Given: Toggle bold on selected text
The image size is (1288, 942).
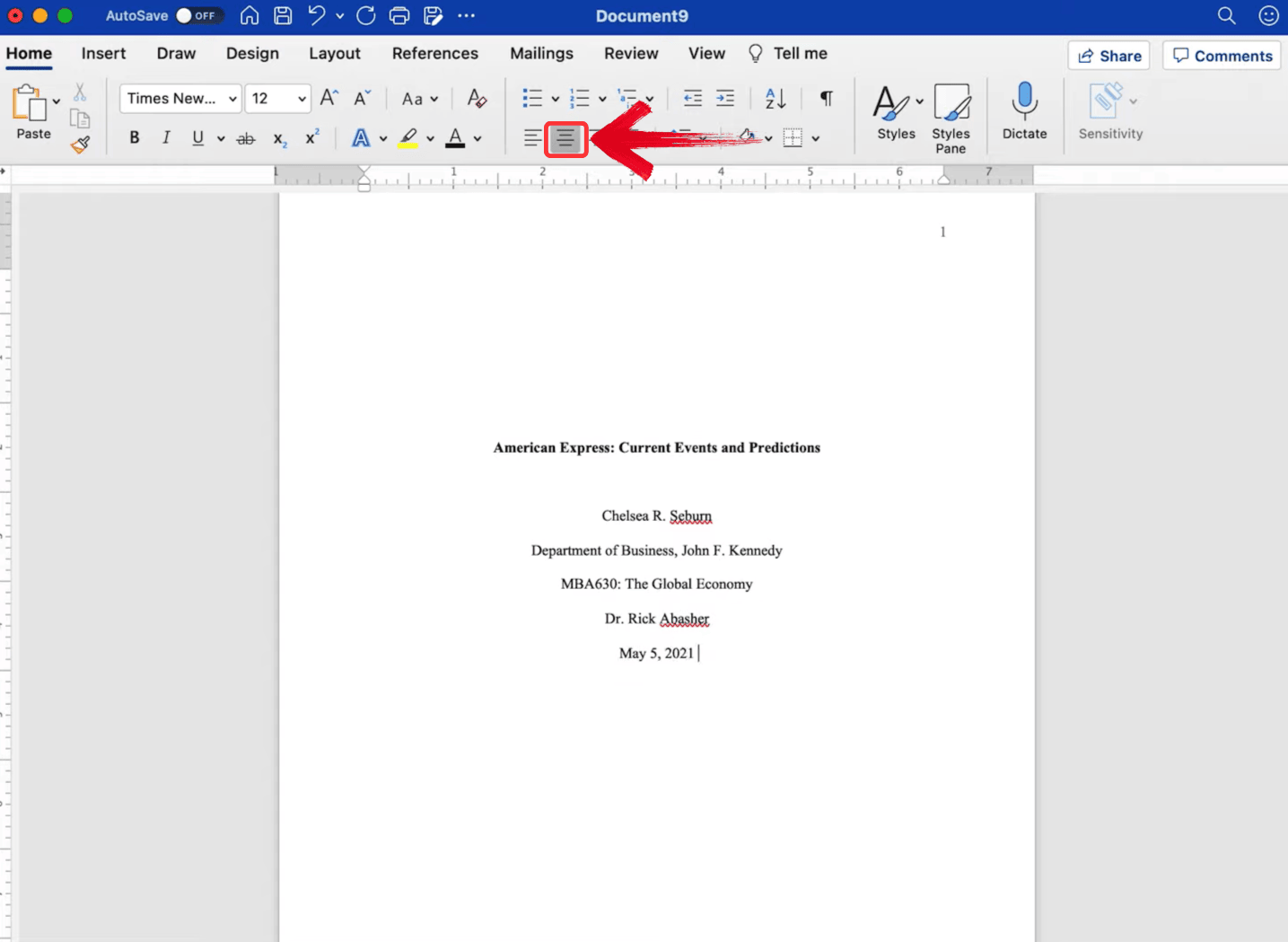Looking at the screenshot, I should (x=134, y=137).
